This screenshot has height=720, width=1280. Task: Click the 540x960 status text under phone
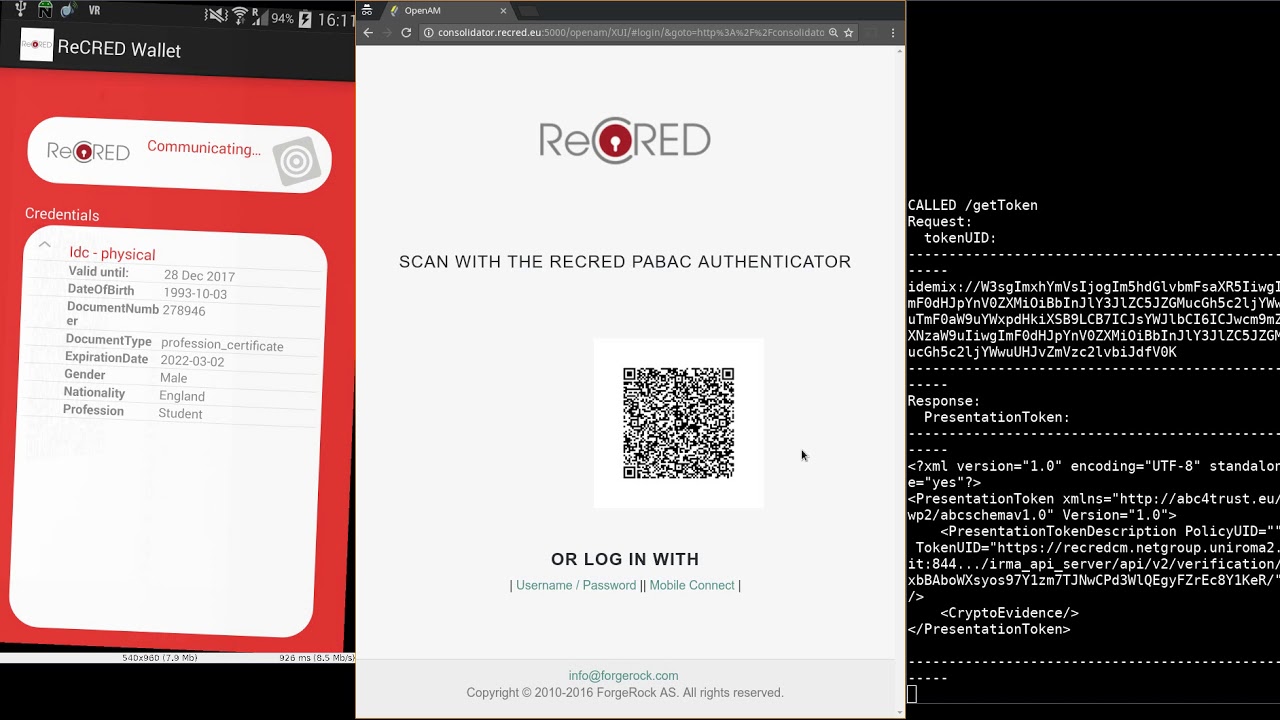[x=160, y=658]
